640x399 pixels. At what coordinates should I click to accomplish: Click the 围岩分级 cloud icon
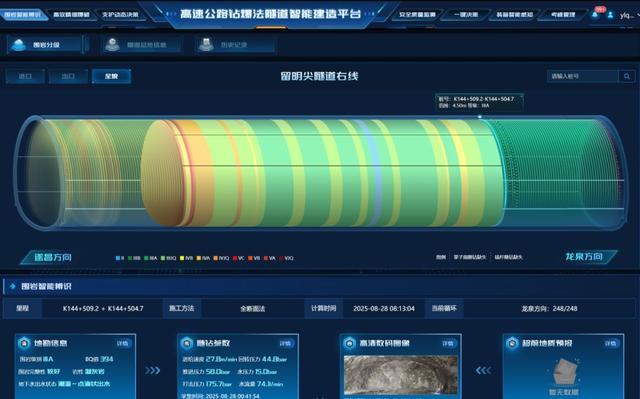tap(18, 44)
